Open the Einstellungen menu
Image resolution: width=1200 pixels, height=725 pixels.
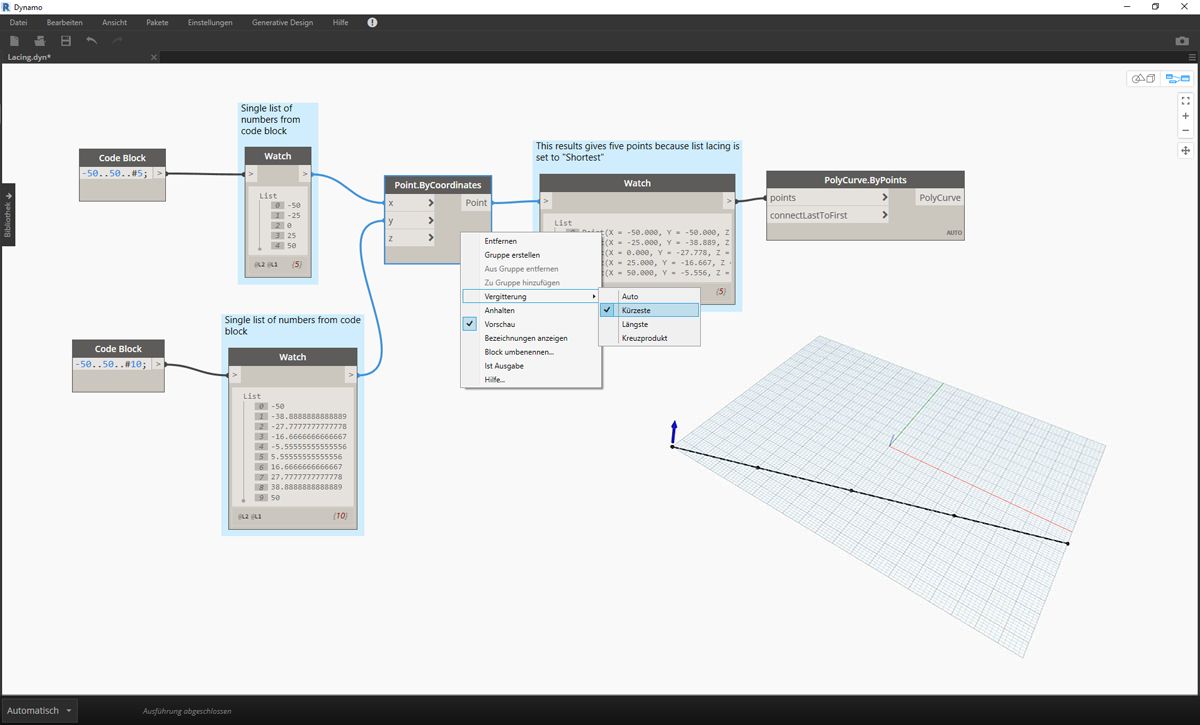coord(210,22)
